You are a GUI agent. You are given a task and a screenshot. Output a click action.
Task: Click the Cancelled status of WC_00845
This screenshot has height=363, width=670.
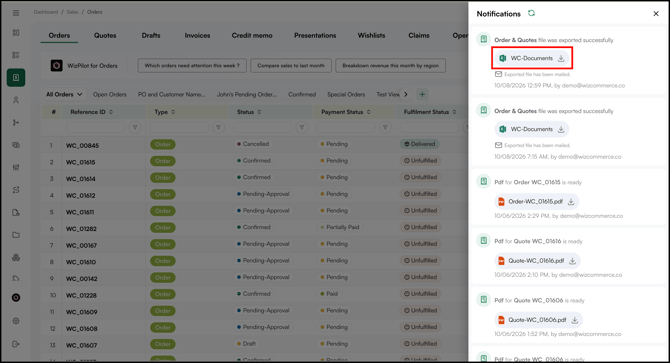(253, 144)
